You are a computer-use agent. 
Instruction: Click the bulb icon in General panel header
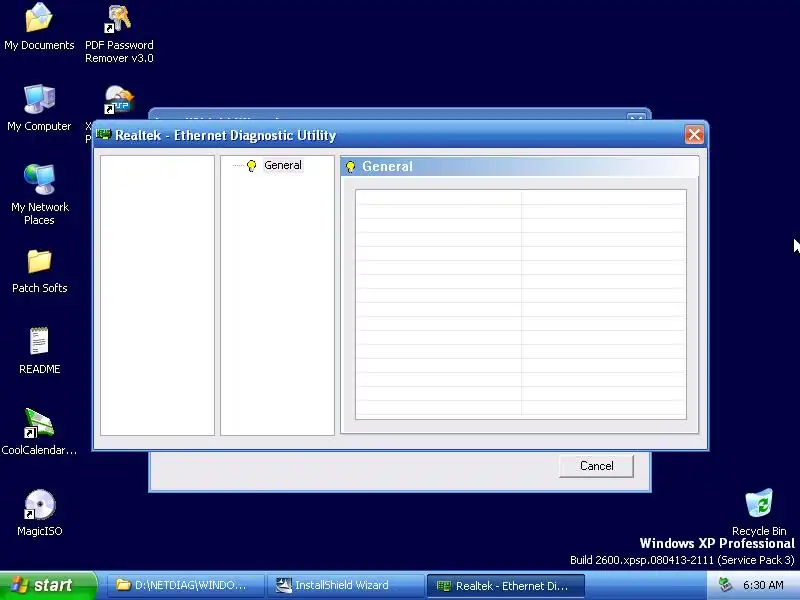[351, 167]
